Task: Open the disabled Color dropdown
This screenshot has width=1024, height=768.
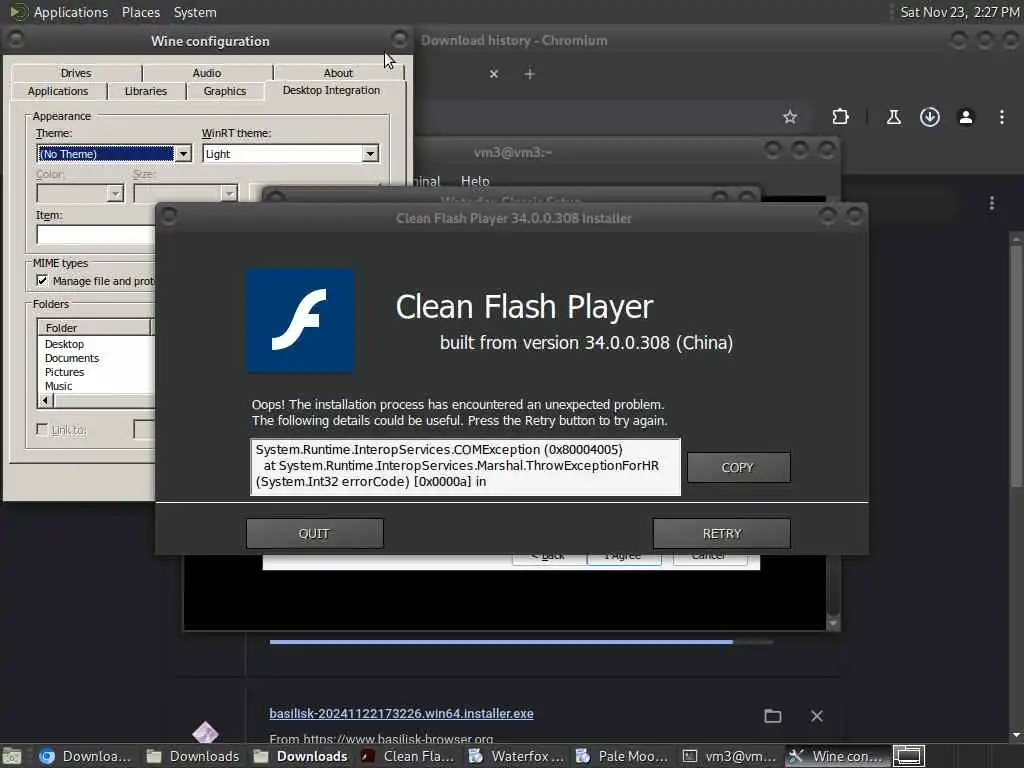Action: pyautogui.click(x=80, y=194)
